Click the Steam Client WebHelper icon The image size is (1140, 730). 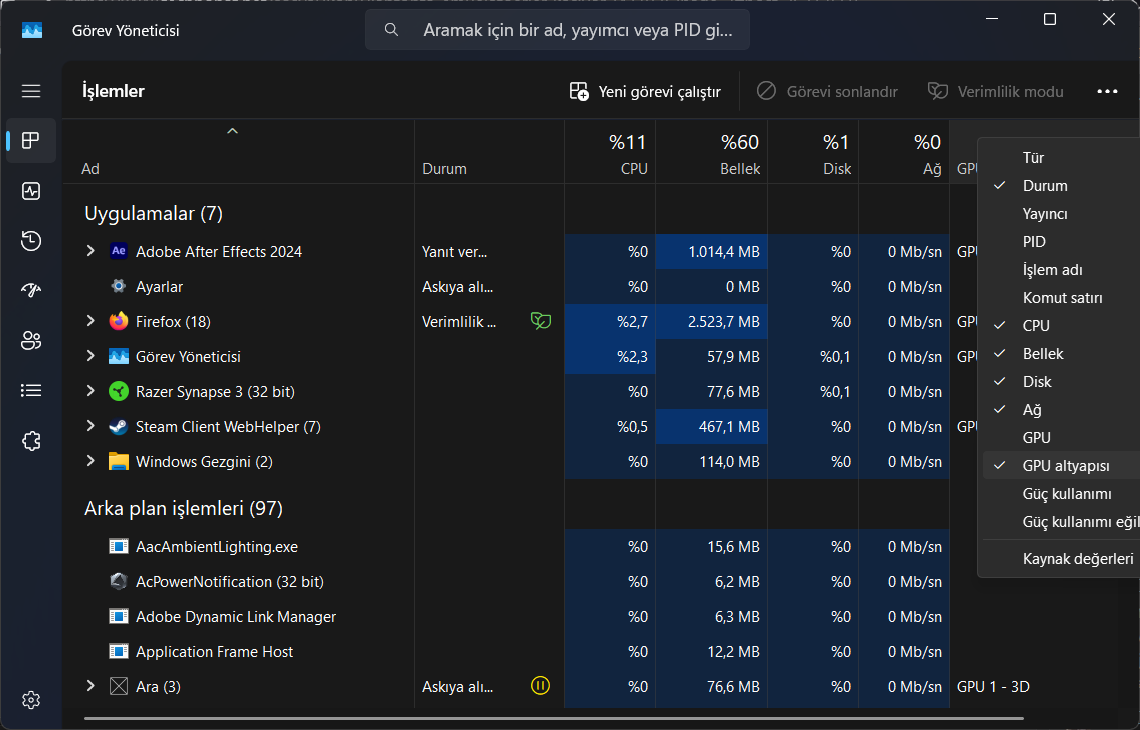point(119,427)
